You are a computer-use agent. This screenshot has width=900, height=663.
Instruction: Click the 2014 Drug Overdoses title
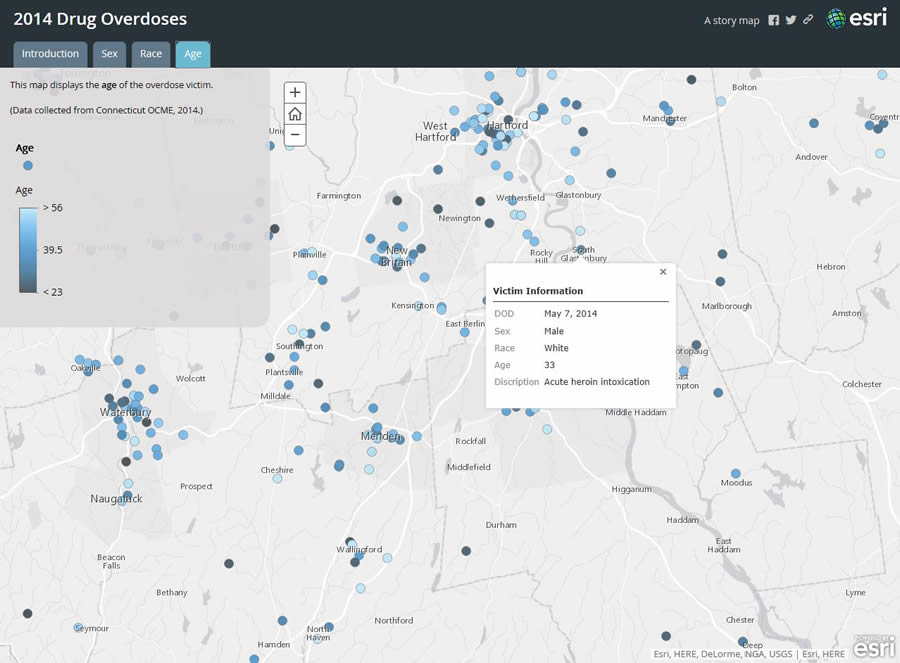[100, 19]
